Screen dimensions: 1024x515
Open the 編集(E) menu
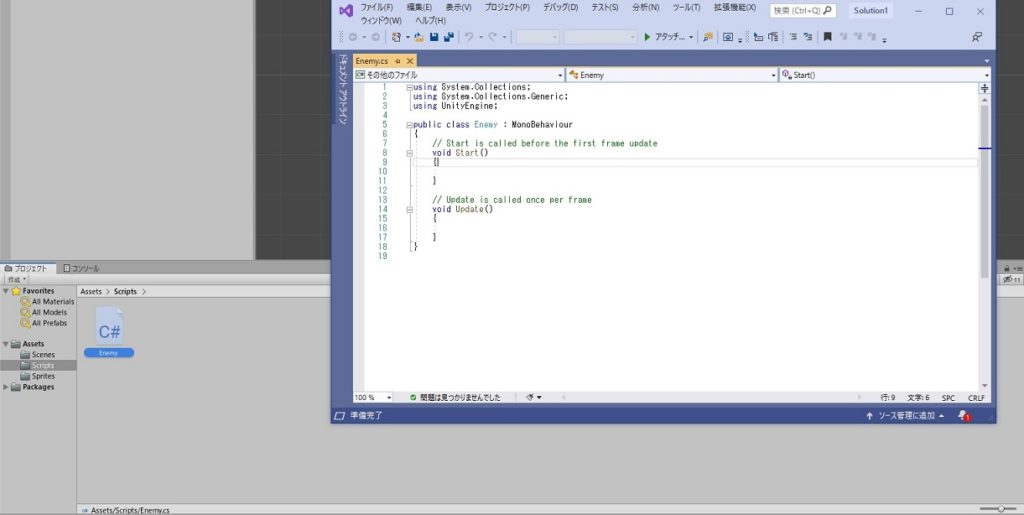coord(419,8)
